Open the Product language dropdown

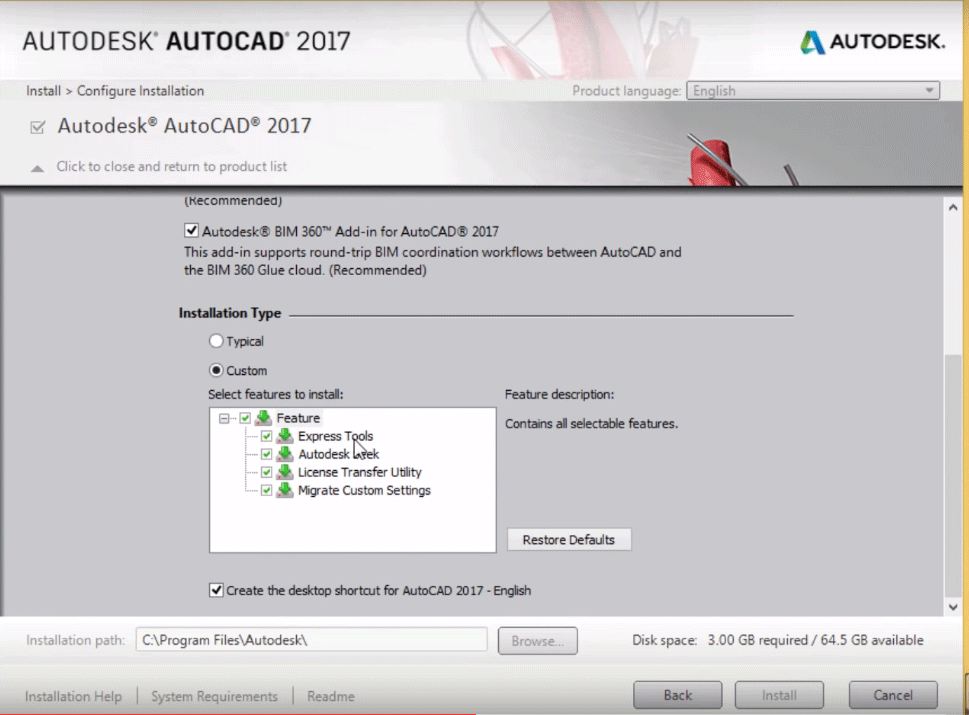[813, 91]
